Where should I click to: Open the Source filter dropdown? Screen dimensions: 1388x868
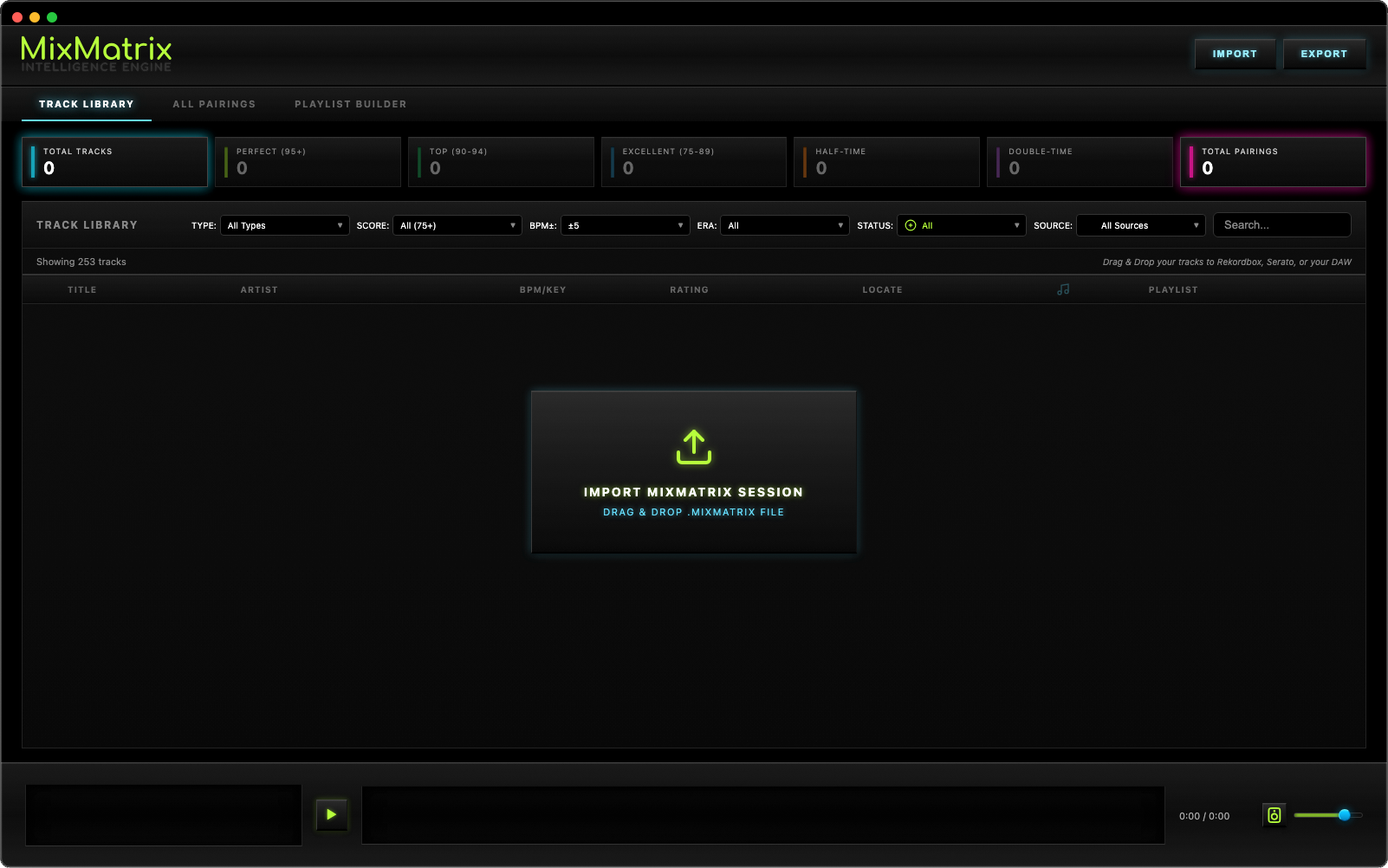(x=1140, y=225)
